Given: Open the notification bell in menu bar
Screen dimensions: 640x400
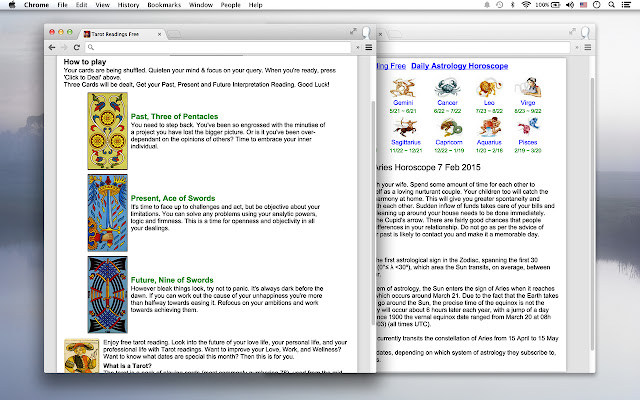Looking at the screenshot, I should pyautogui.click(x=487, y=5).
